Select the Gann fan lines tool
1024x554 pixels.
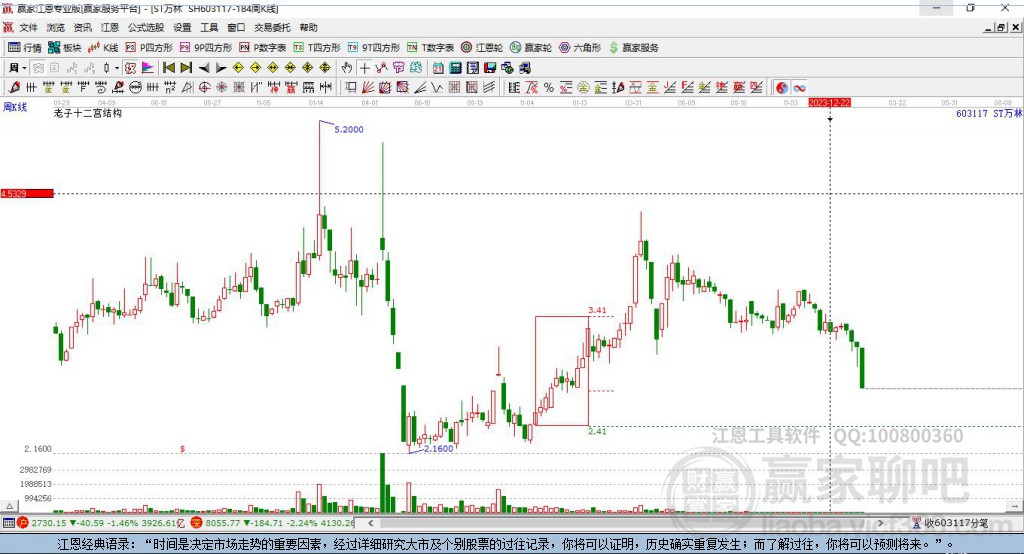click(368, 88)
